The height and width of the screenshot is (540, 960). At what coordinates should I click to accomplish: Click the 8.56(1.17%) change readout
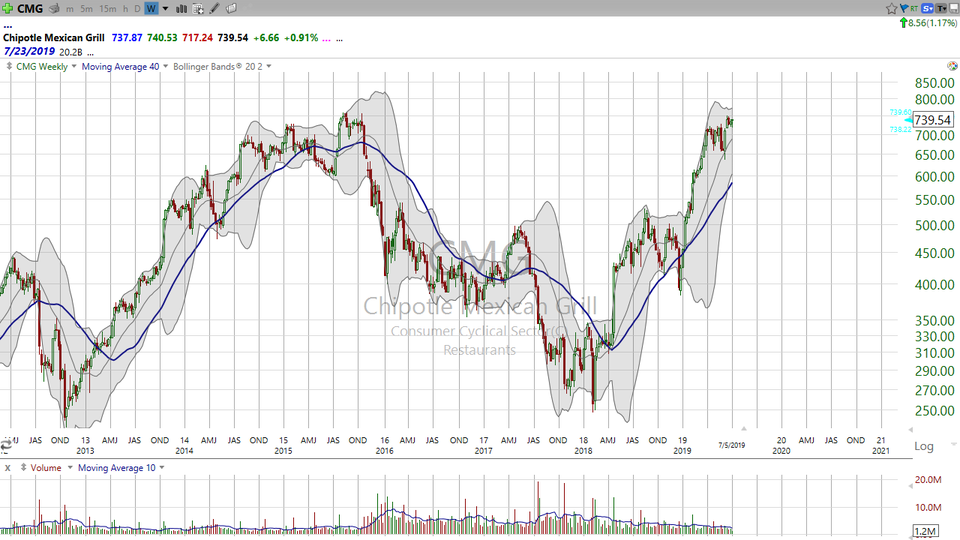(932, 23)
